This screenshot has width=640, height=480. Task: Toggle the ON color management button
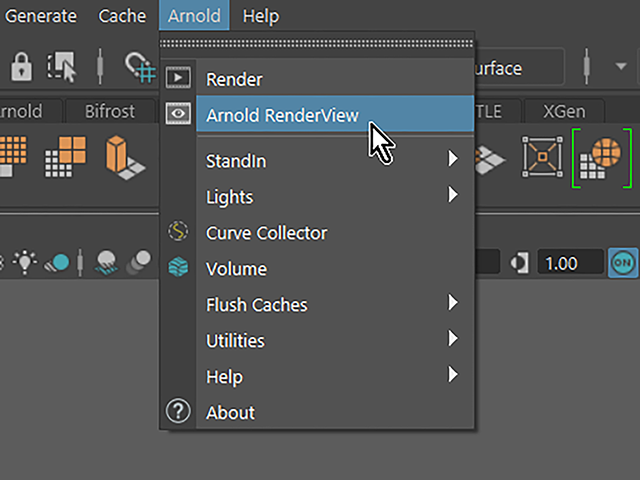(623, 262)
